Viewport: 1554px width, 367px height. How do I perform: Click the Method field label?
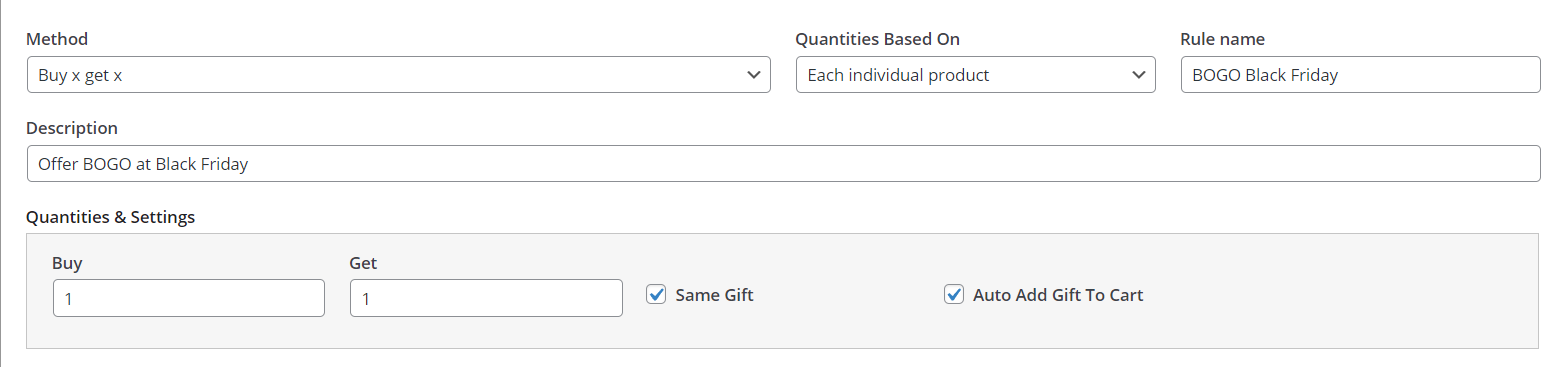pos(57,39)
